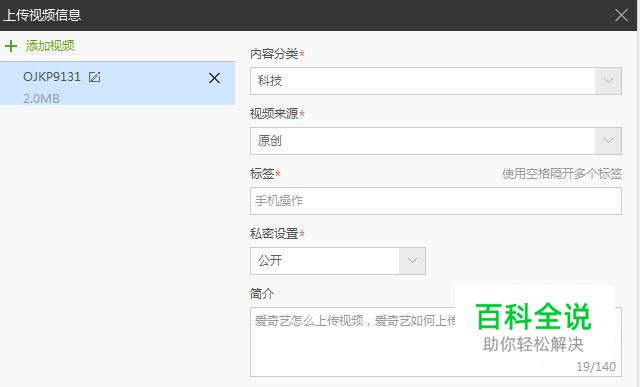Edit the OJKP9131 video title icon

94,77
